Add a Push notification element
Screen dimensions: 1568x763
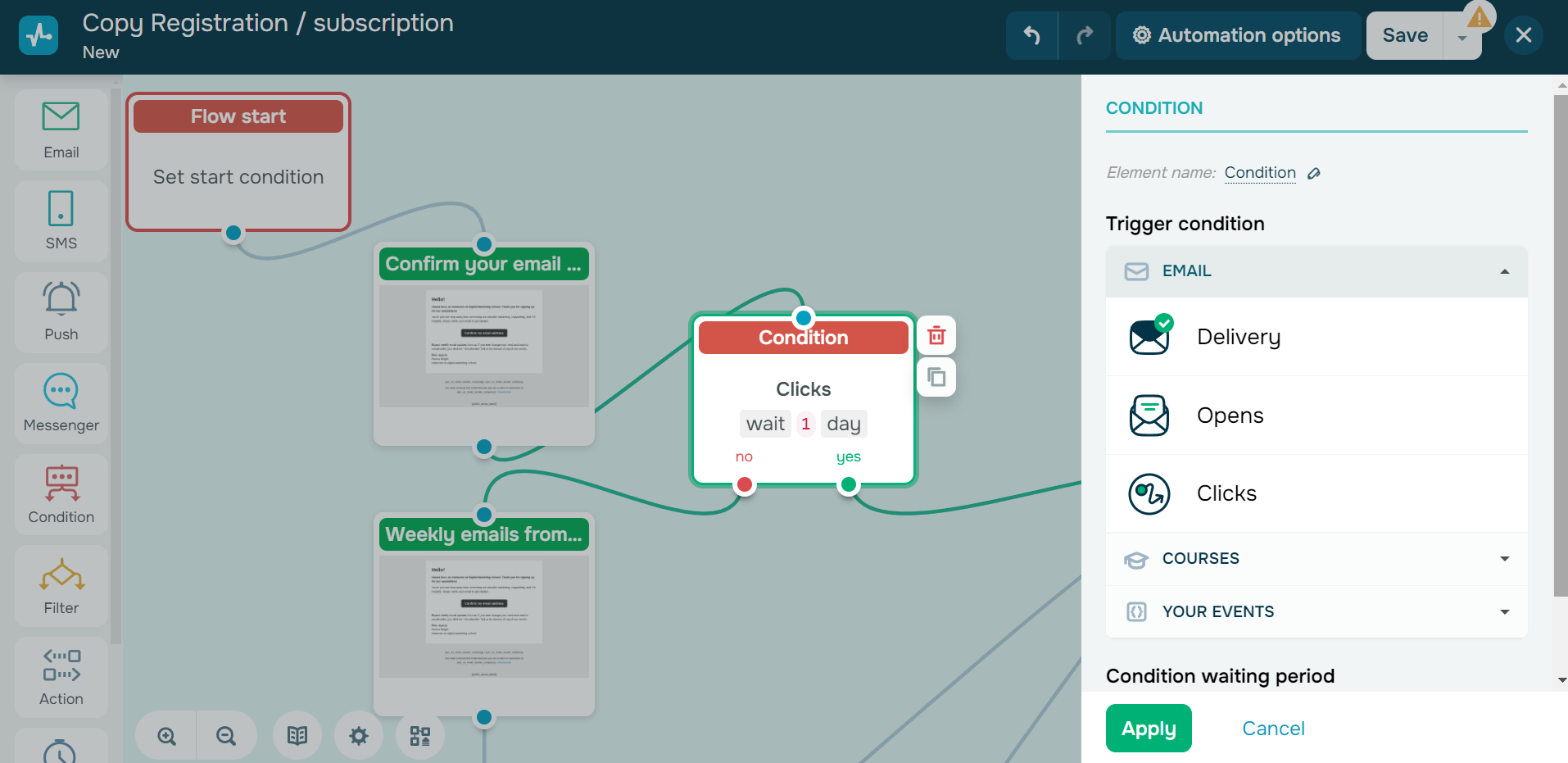coord(61,311)
